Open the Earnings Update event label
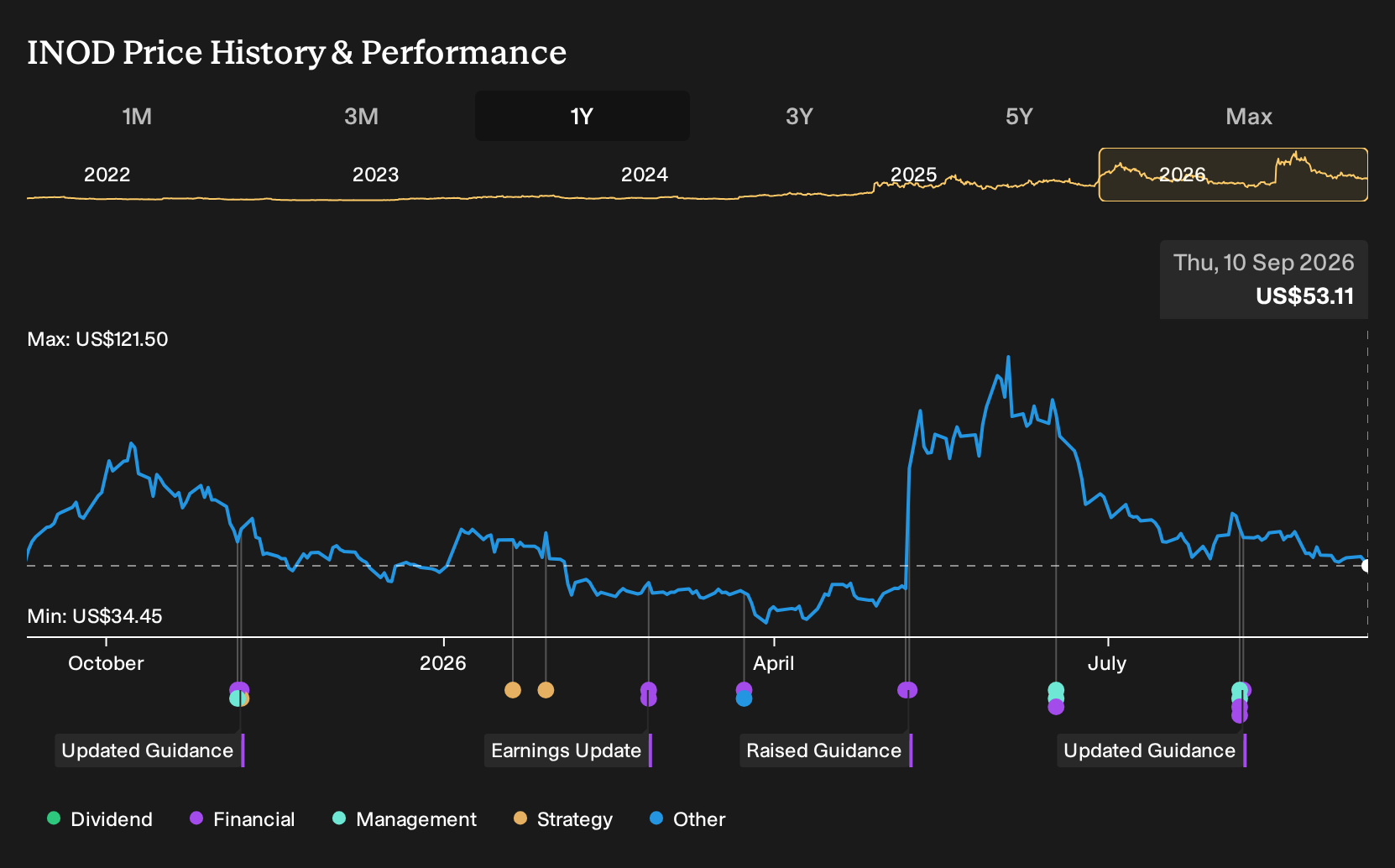 tap(567, 750)
